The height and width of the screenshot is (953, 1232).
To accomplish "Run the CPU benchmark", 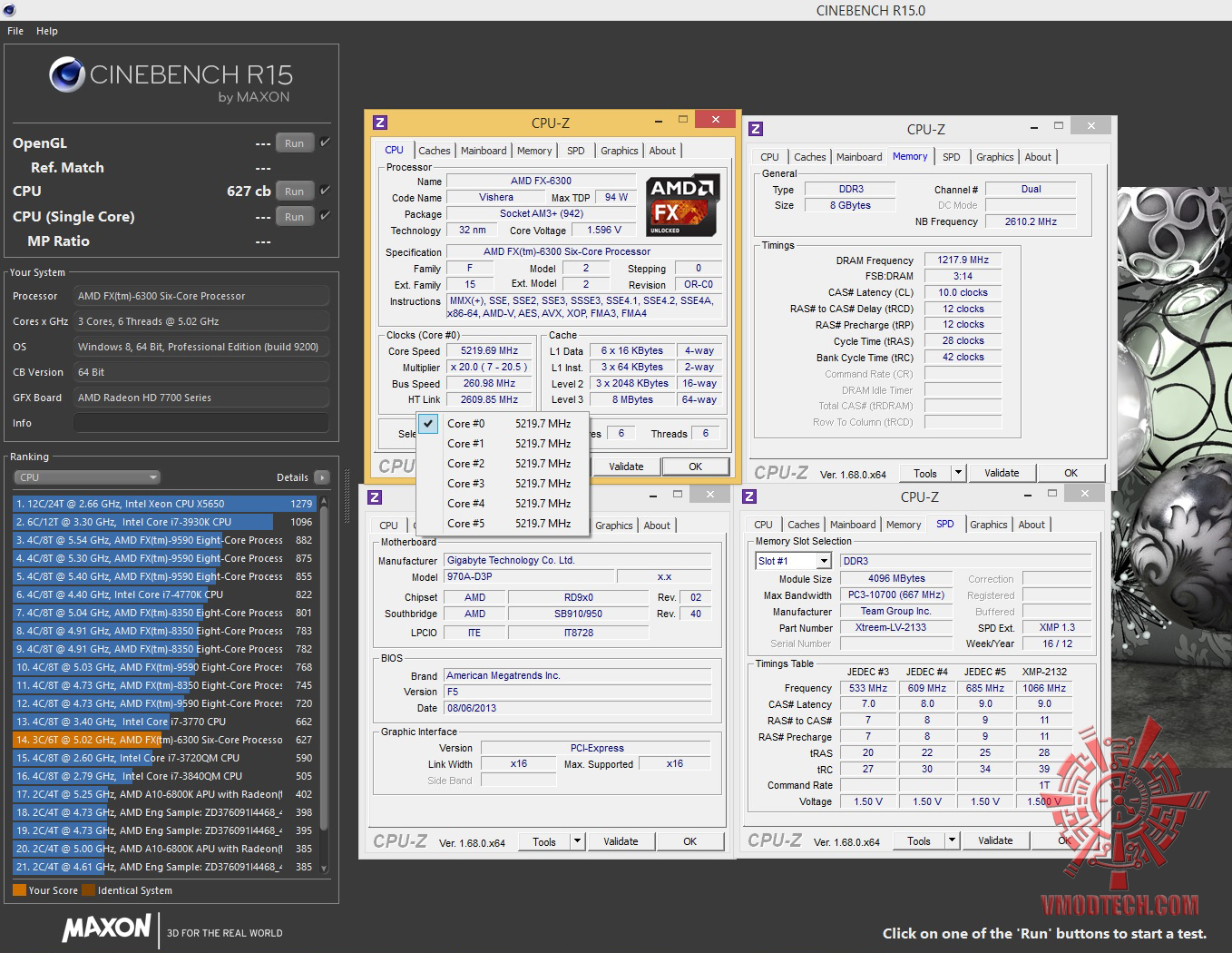I will [294, 191].
